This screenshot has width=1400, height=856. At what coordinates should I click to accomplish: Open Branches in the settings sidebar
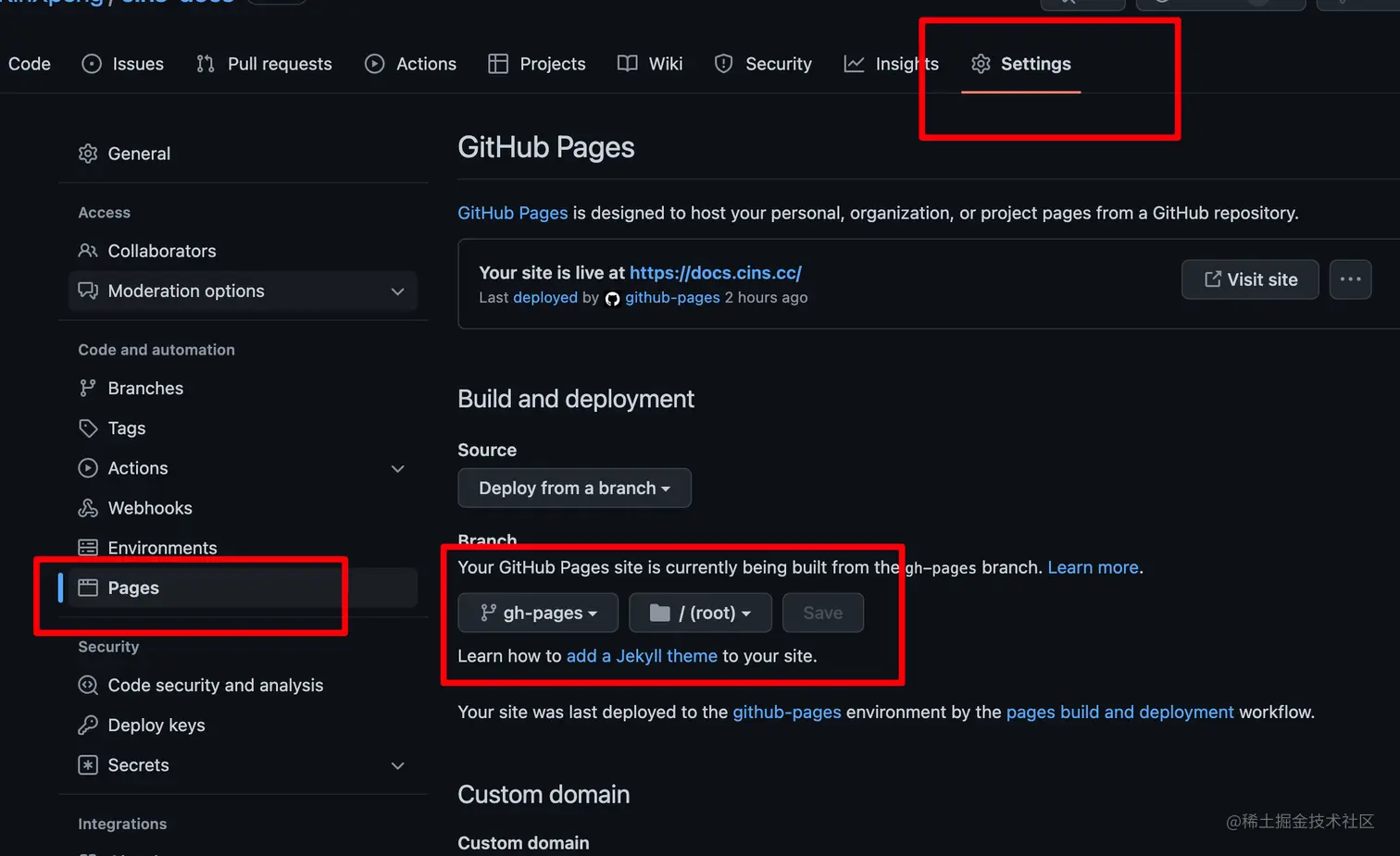click(x=145, y=389)
